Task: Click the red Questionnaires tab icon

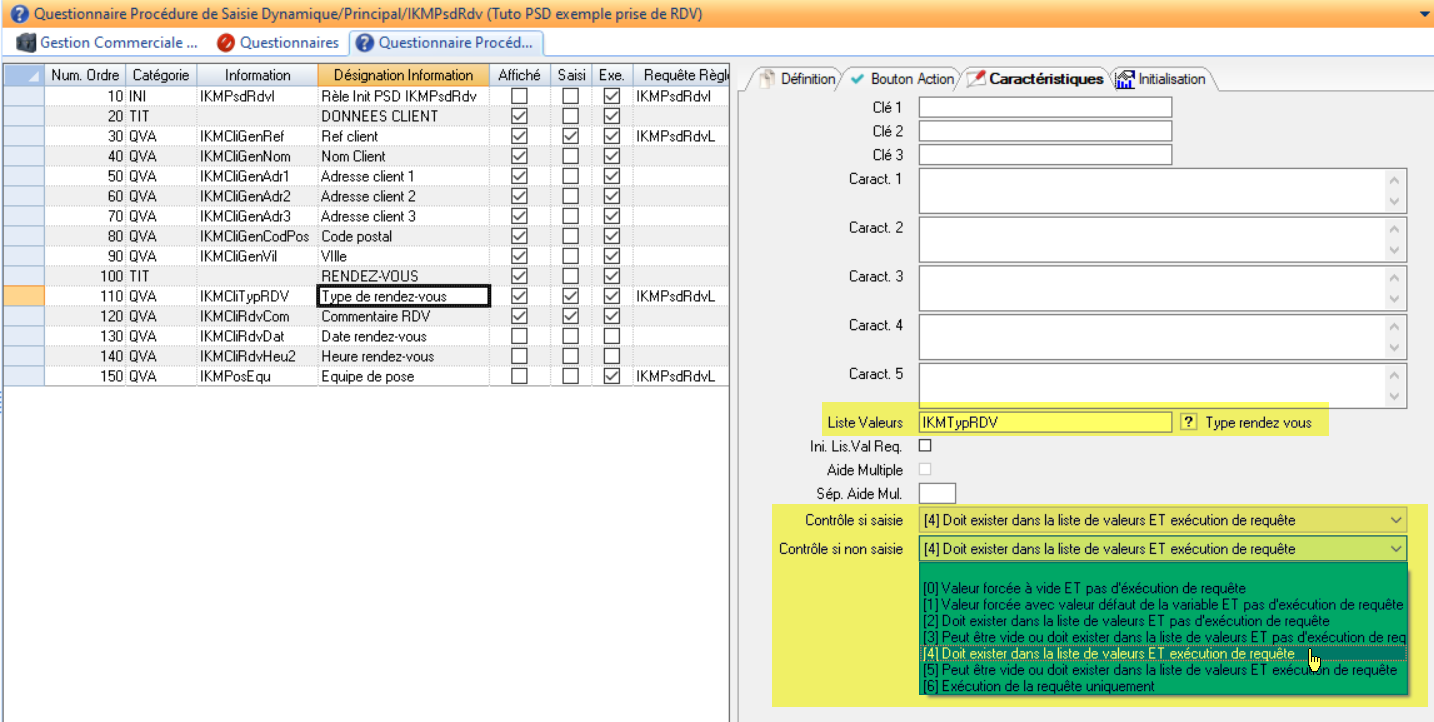Action: point(225,43)
